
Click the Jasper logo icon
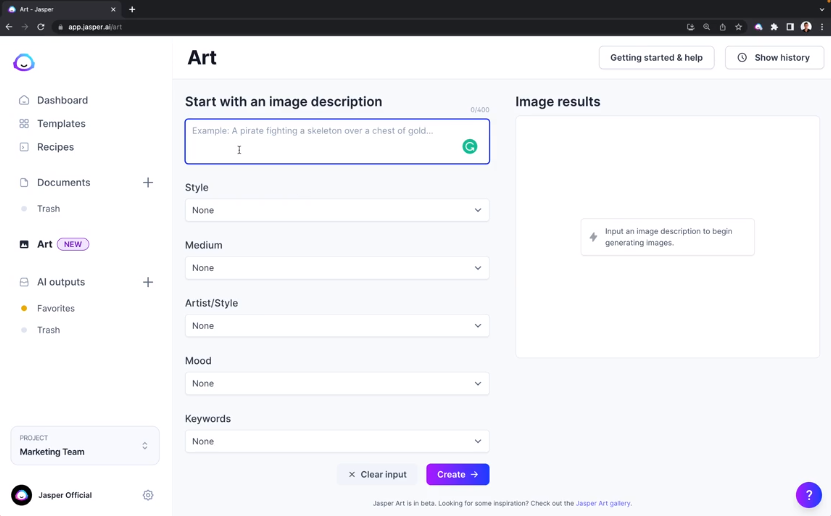point(24,63)
